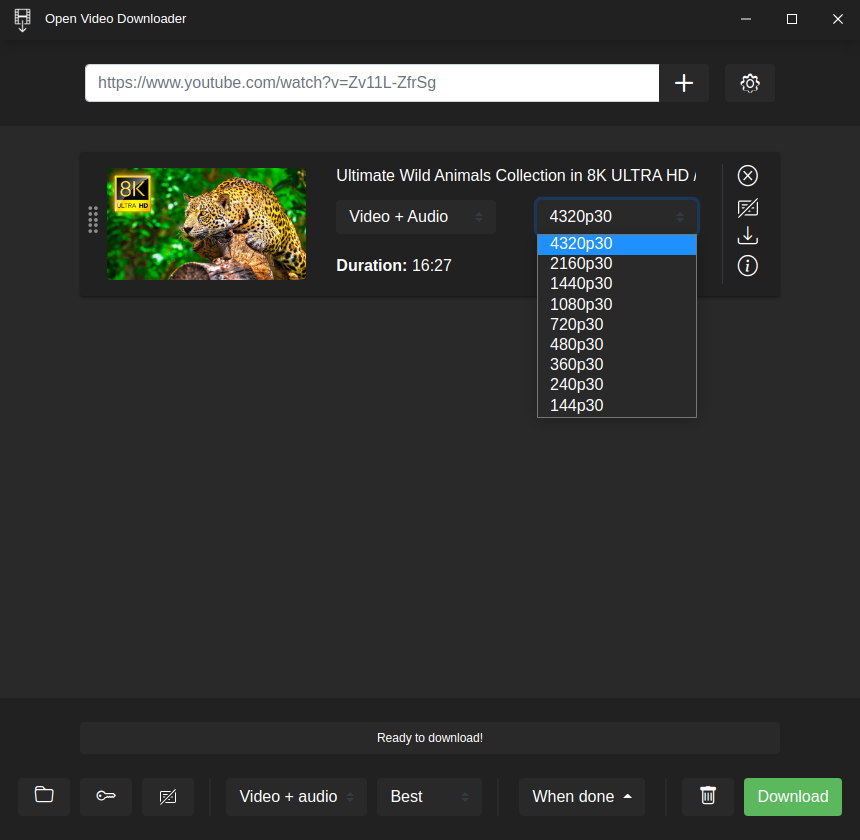Maximize the Open Video Downloader window
The width and height of the screenshot is (860, 840).
[x=791, y=19]
